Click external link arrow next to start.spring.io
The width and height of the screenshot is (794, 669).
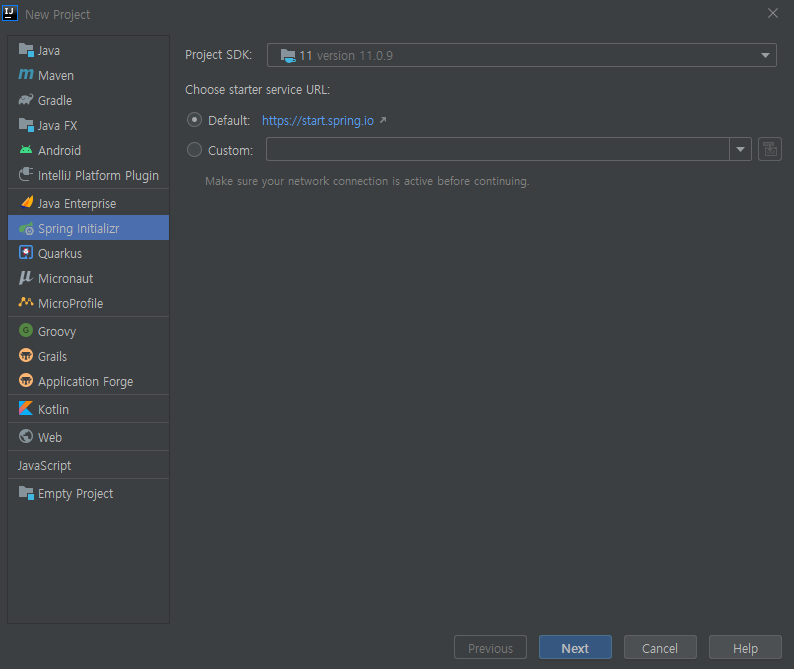click(383, 120)
